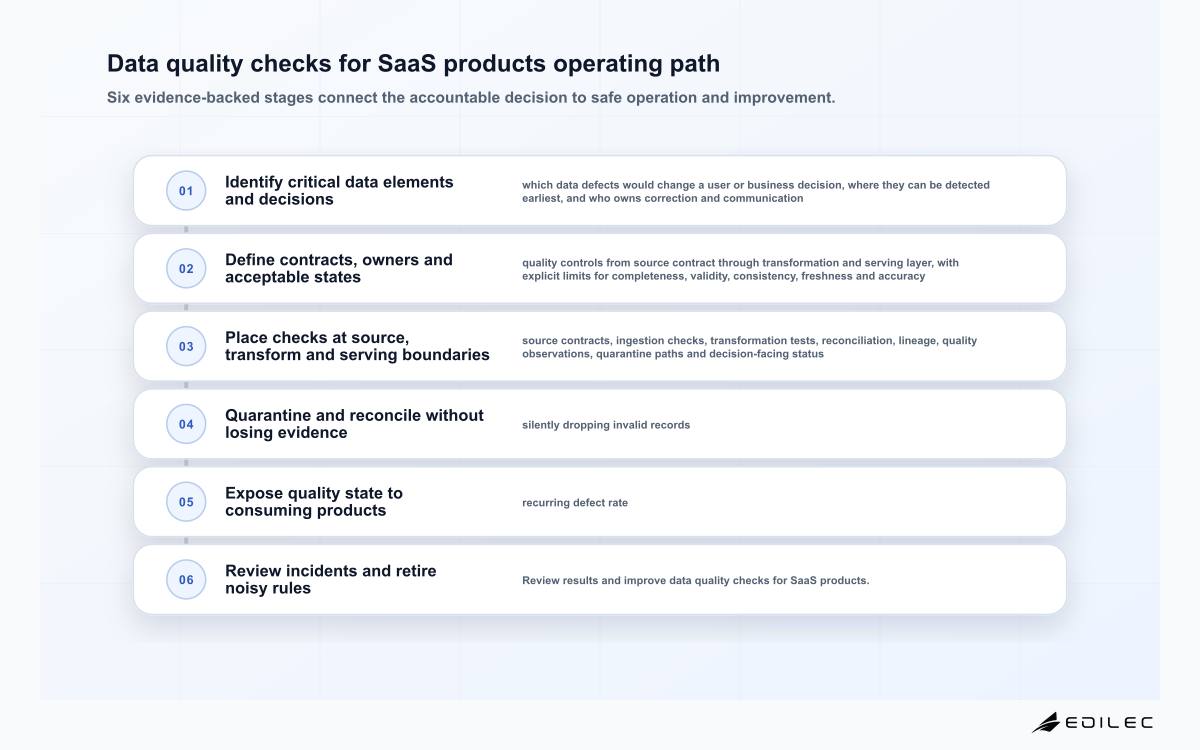Select 'Quarantine and reconcile without losing evidence' heading
Viewport: 1200px width, 750px height.
[x=354, y=424]
